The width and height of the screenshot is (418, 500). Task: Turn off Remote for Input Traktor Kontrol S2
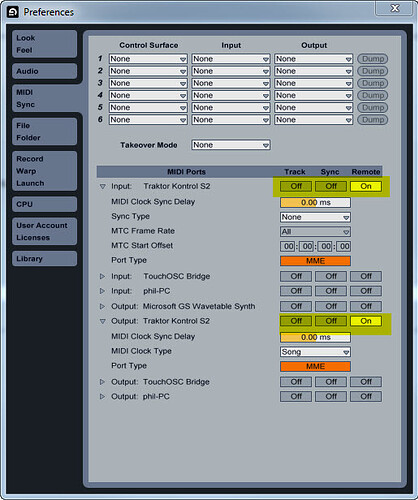pyautogui.click(x=366, y=186)
